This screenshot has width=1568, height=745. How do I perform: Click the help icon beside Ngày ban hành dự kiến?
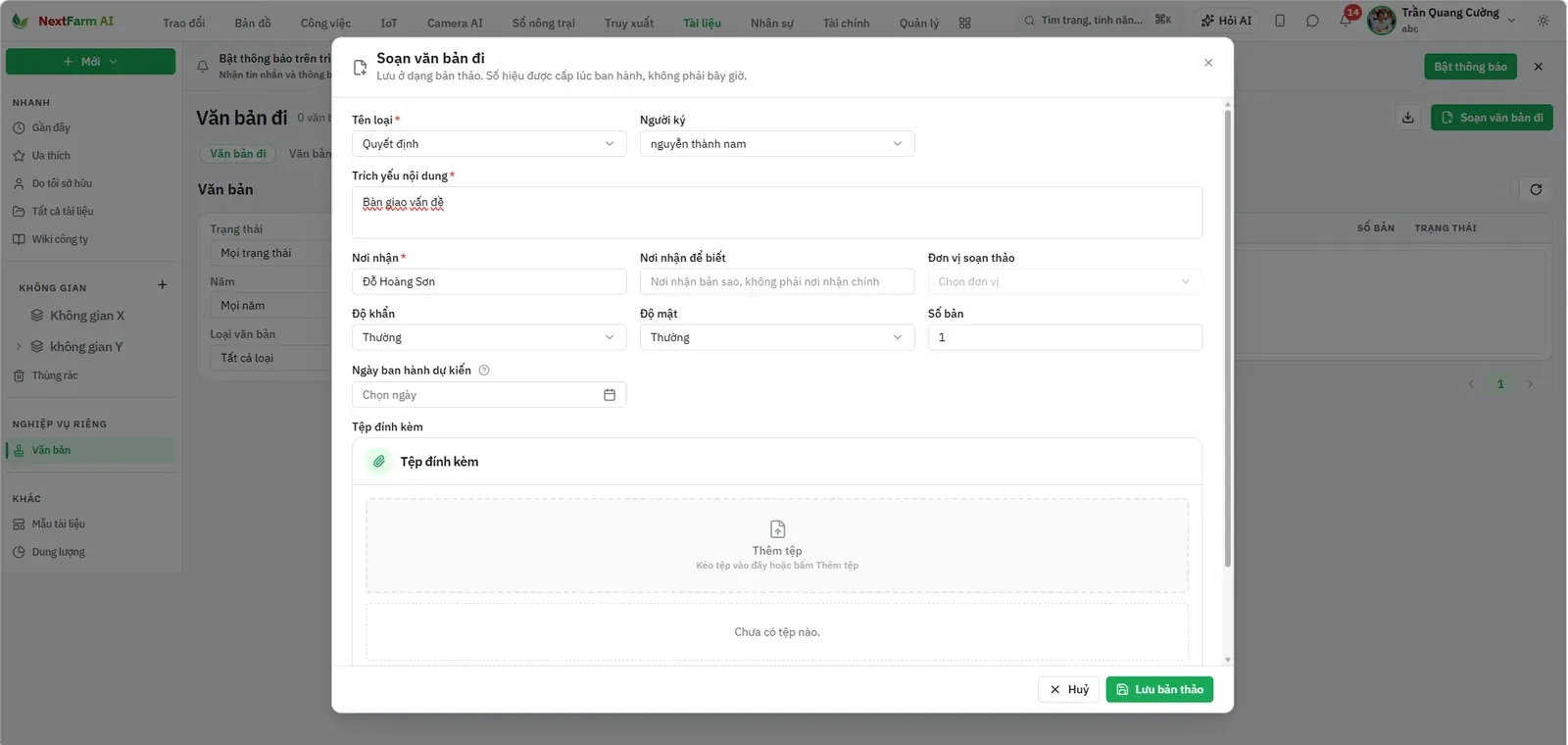(484, 371)
